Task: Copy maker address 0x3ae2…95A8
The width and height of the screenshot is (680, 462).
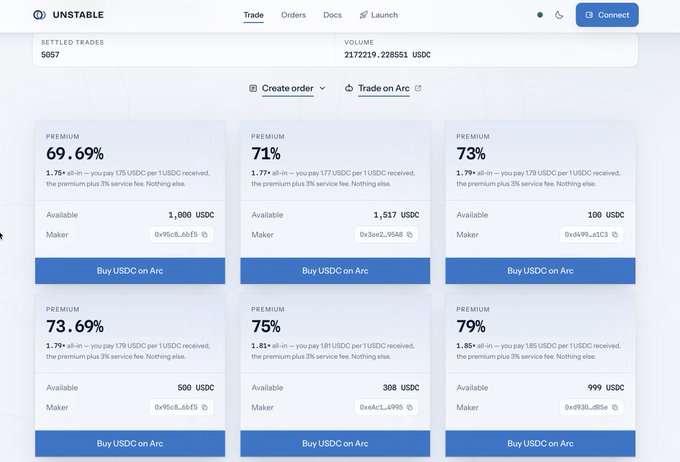Action: [x=410, y=235]
